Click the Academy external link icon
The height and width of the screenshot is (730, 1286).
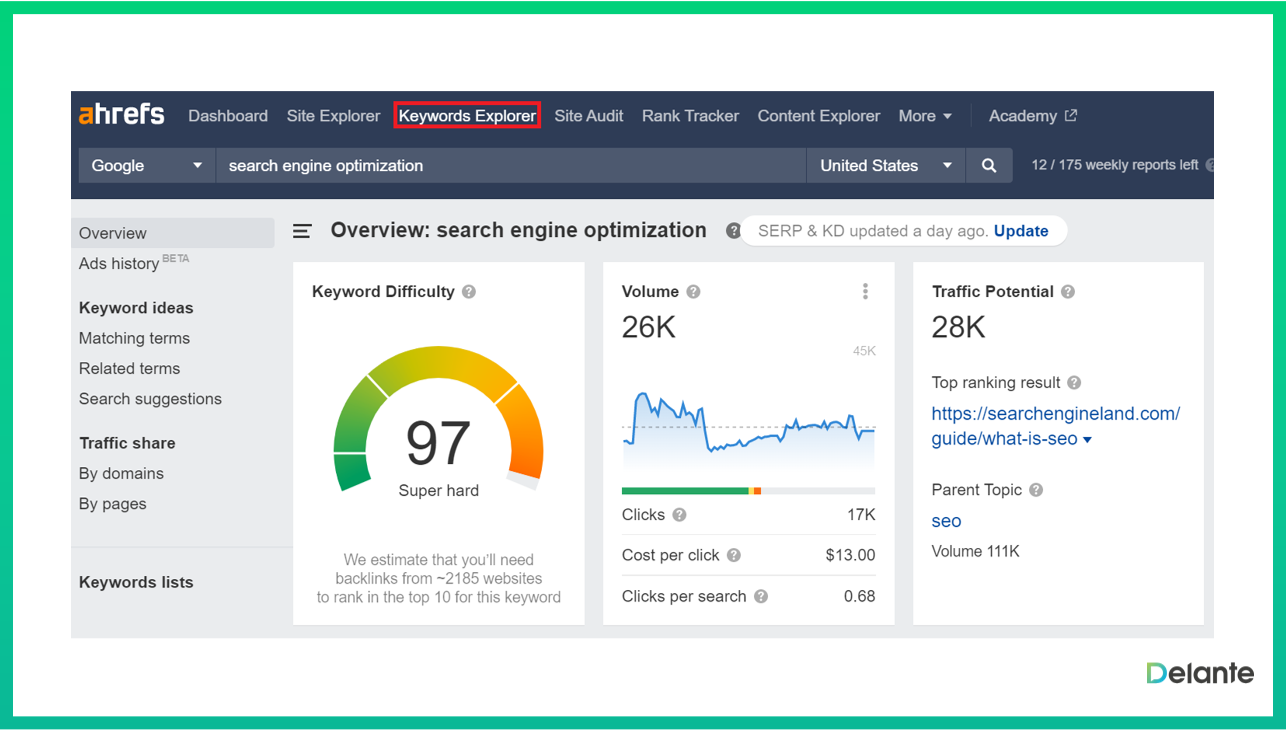coord(1071,116)
